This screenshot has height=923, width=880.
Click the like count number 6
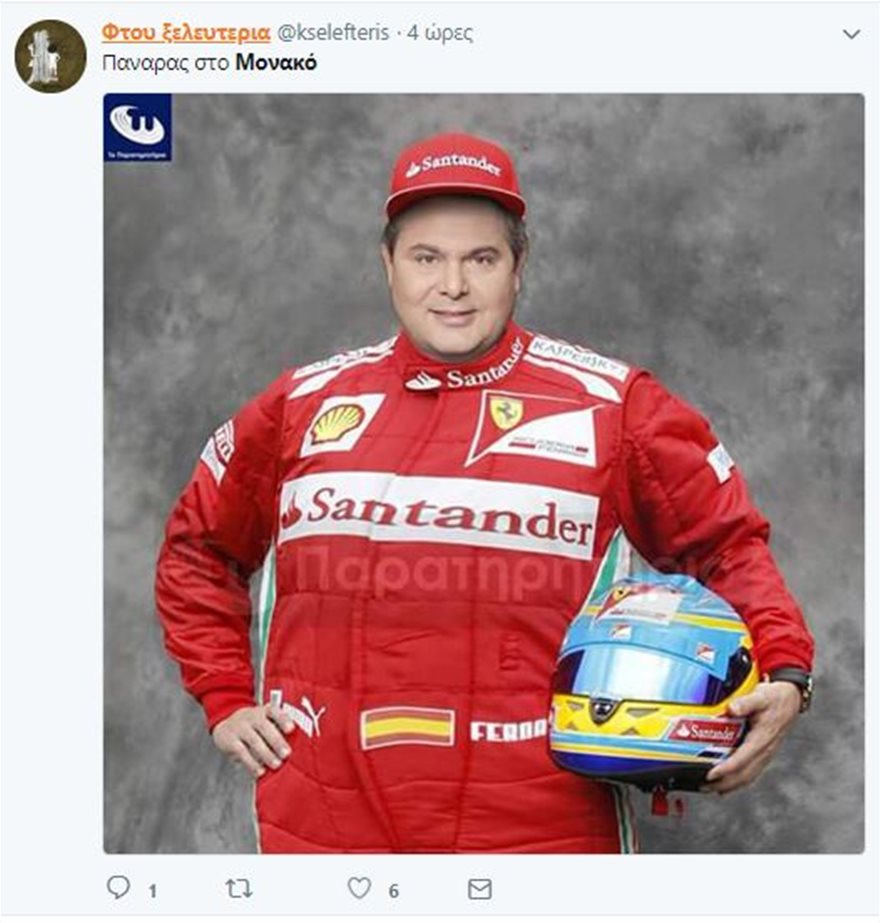pos(393,891)
